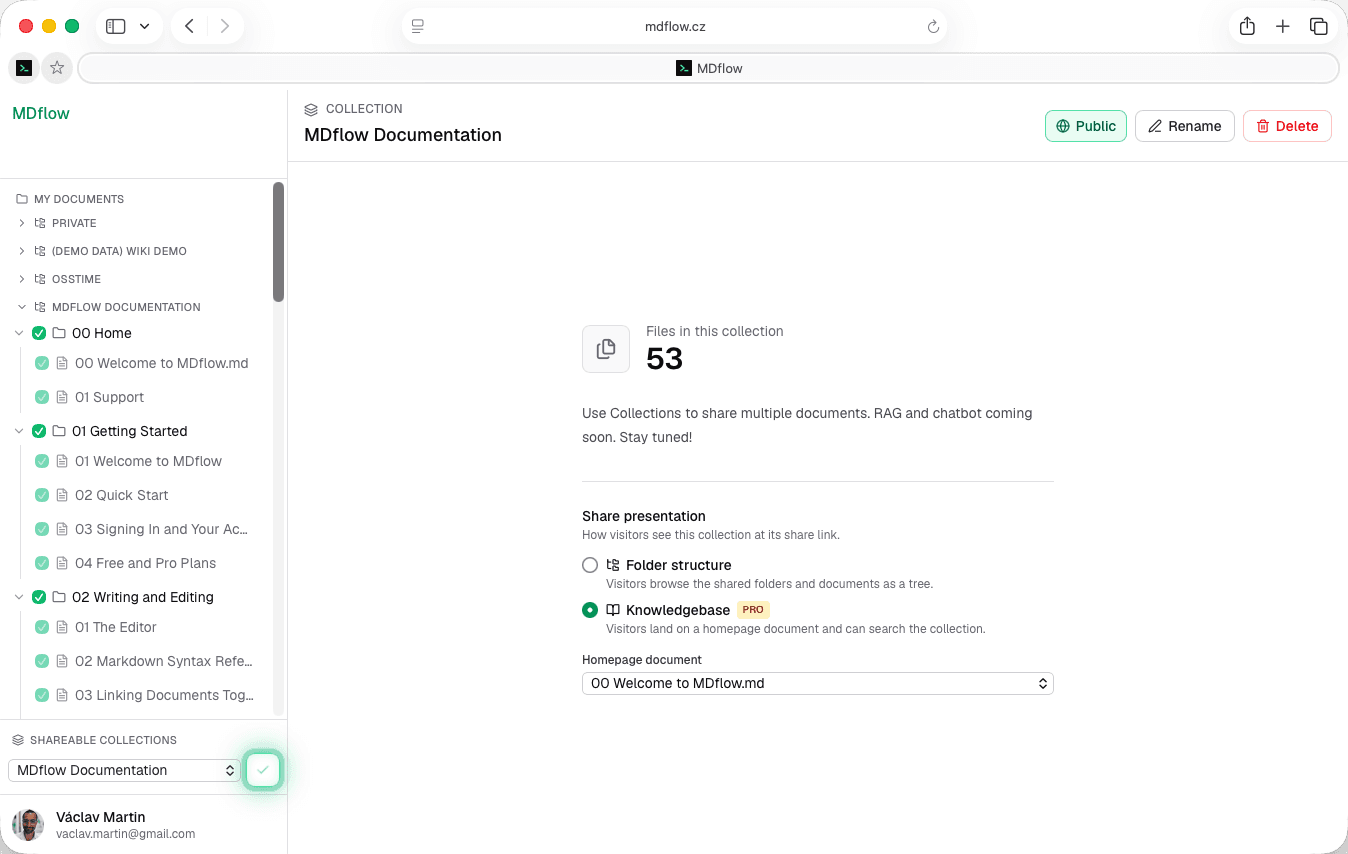Click the PRO badge next to Knowledgebase
1348x854 pixels.
tap(753, 610)
